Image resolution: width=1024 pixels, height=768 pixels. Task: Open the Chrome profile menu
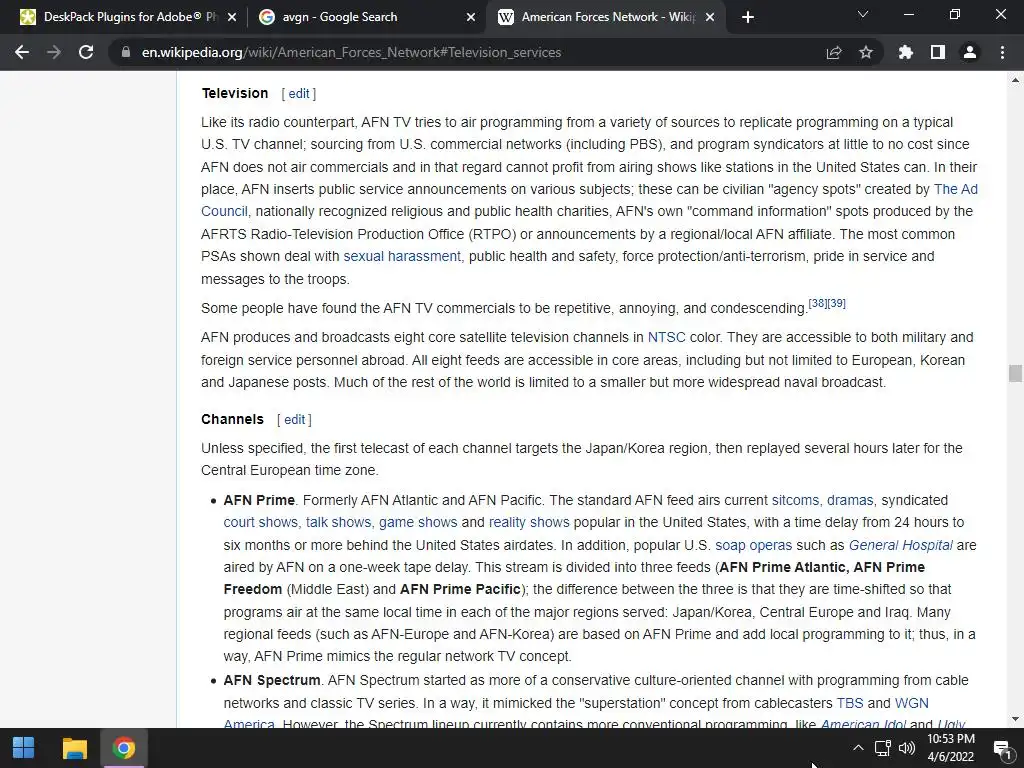[x=970, y=52]
